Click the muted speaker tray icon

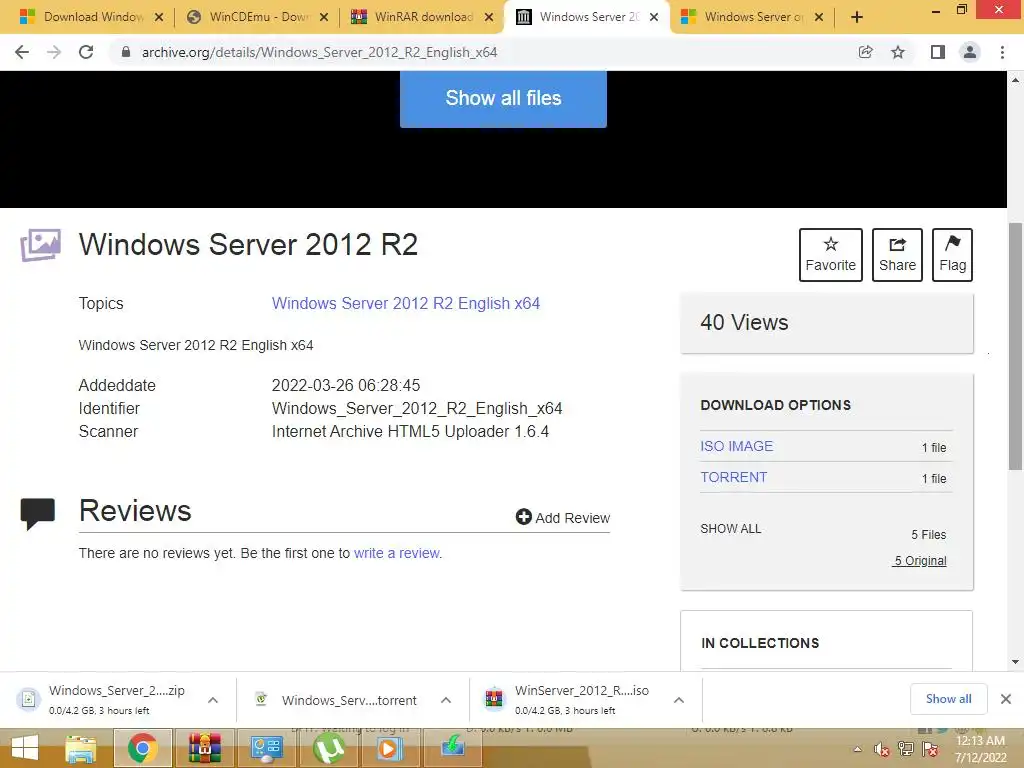[882, 749]
